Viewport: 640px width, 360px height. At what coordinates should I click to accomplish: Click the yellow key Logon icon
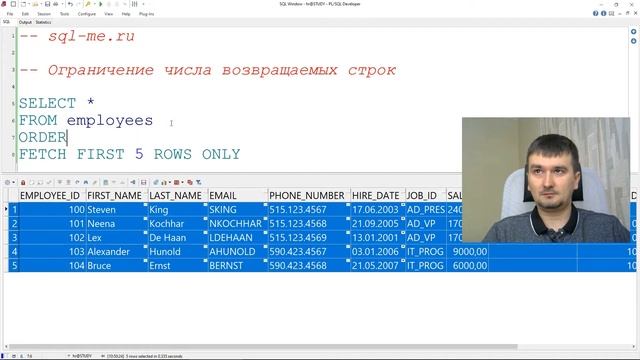click(x=88, y=4)
